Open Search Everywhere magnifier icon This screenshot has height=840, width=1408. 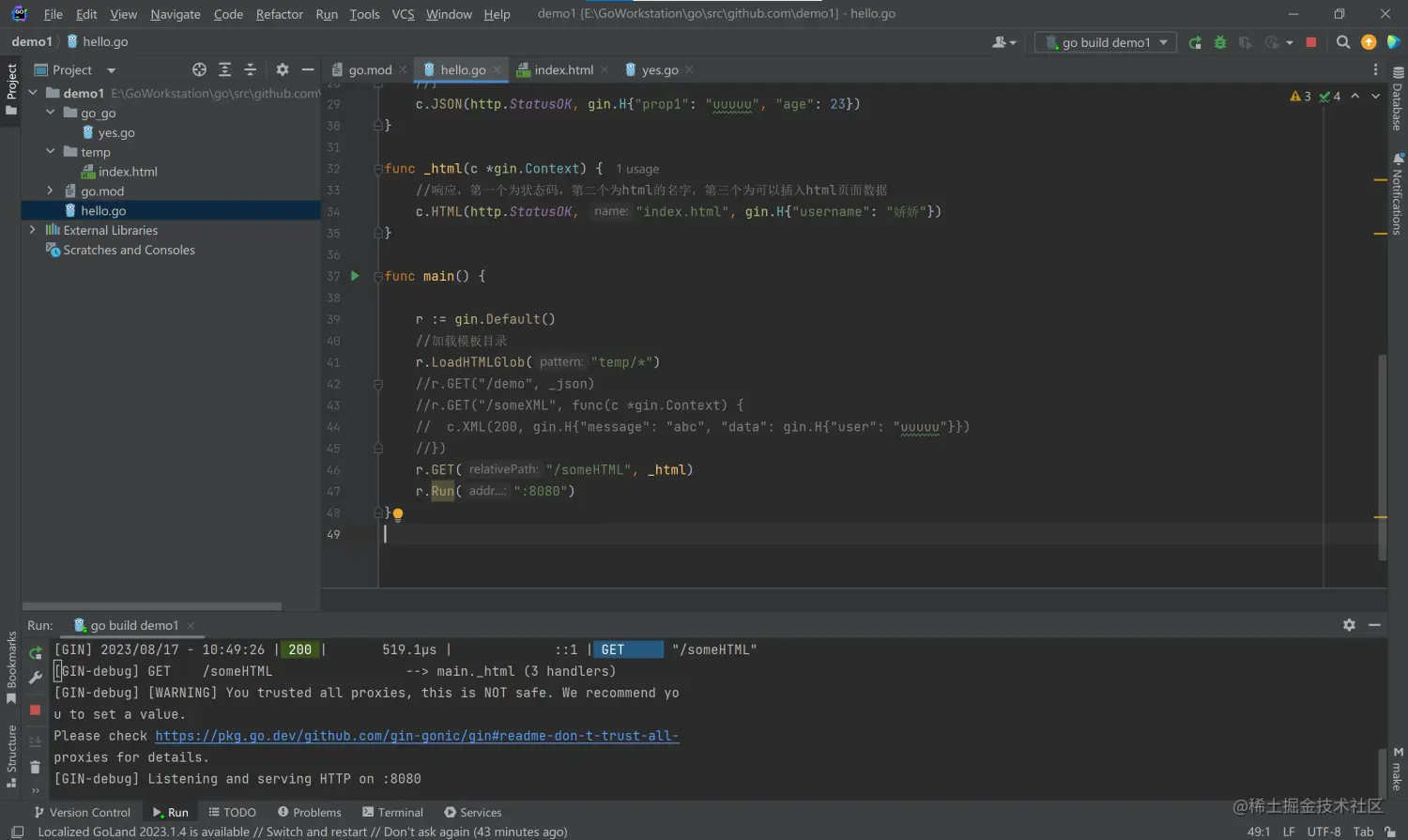pos(1342,42)
